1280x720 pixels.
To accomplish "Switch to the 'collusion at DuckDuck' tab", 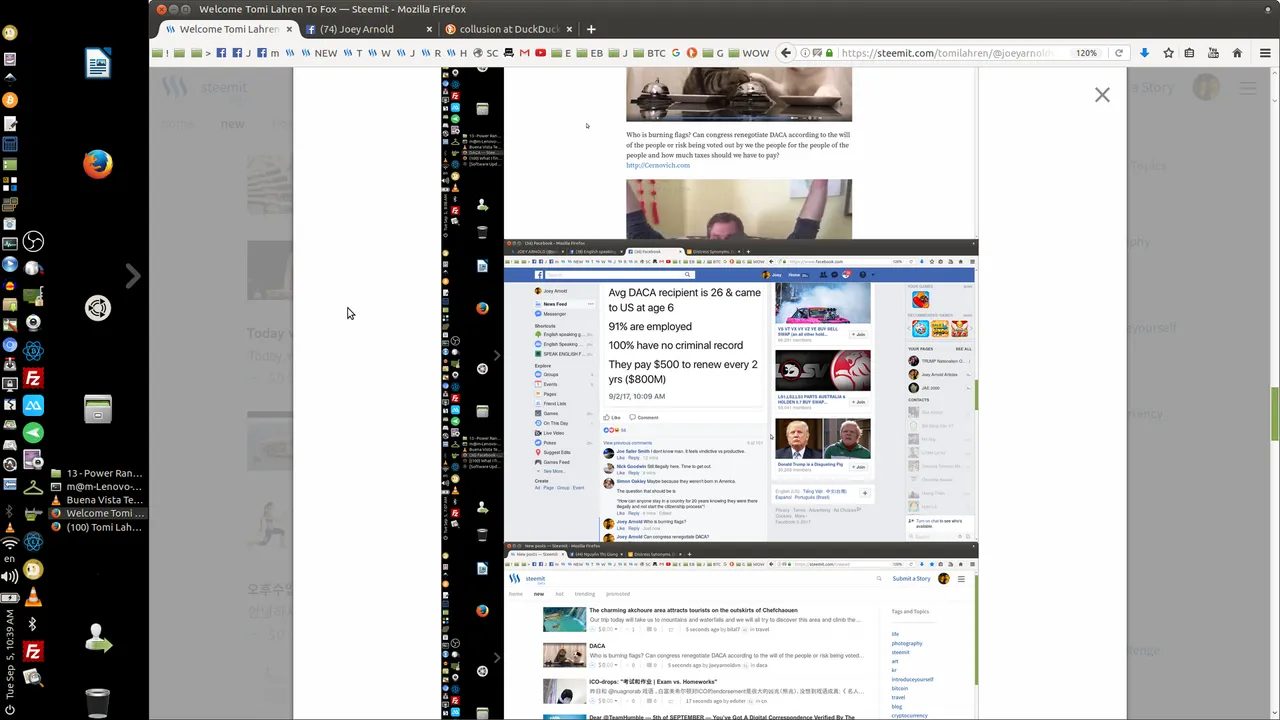I will [508, 29].
